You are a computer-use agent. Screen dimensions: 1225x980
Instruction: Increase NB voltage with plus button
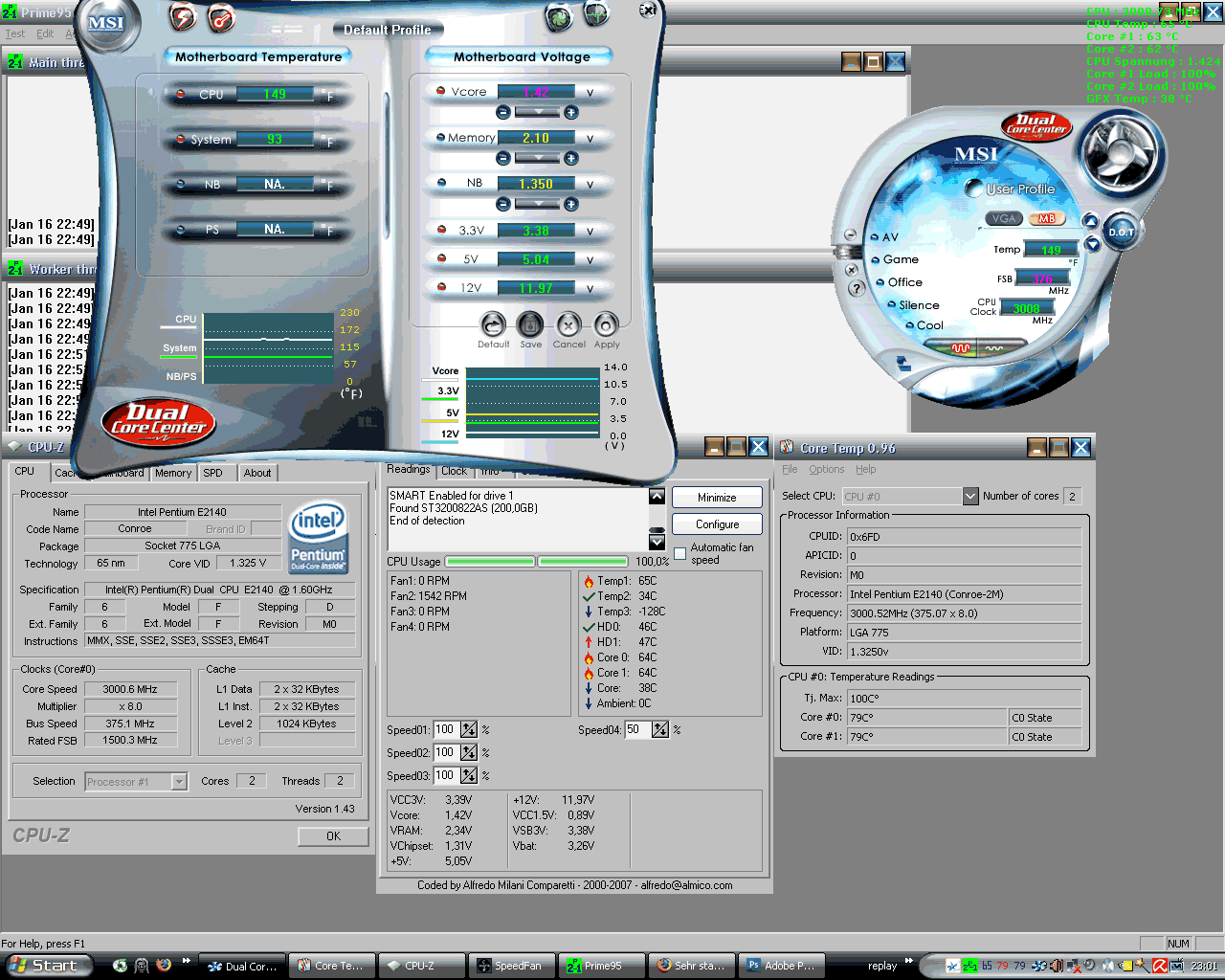click(571, 204)
